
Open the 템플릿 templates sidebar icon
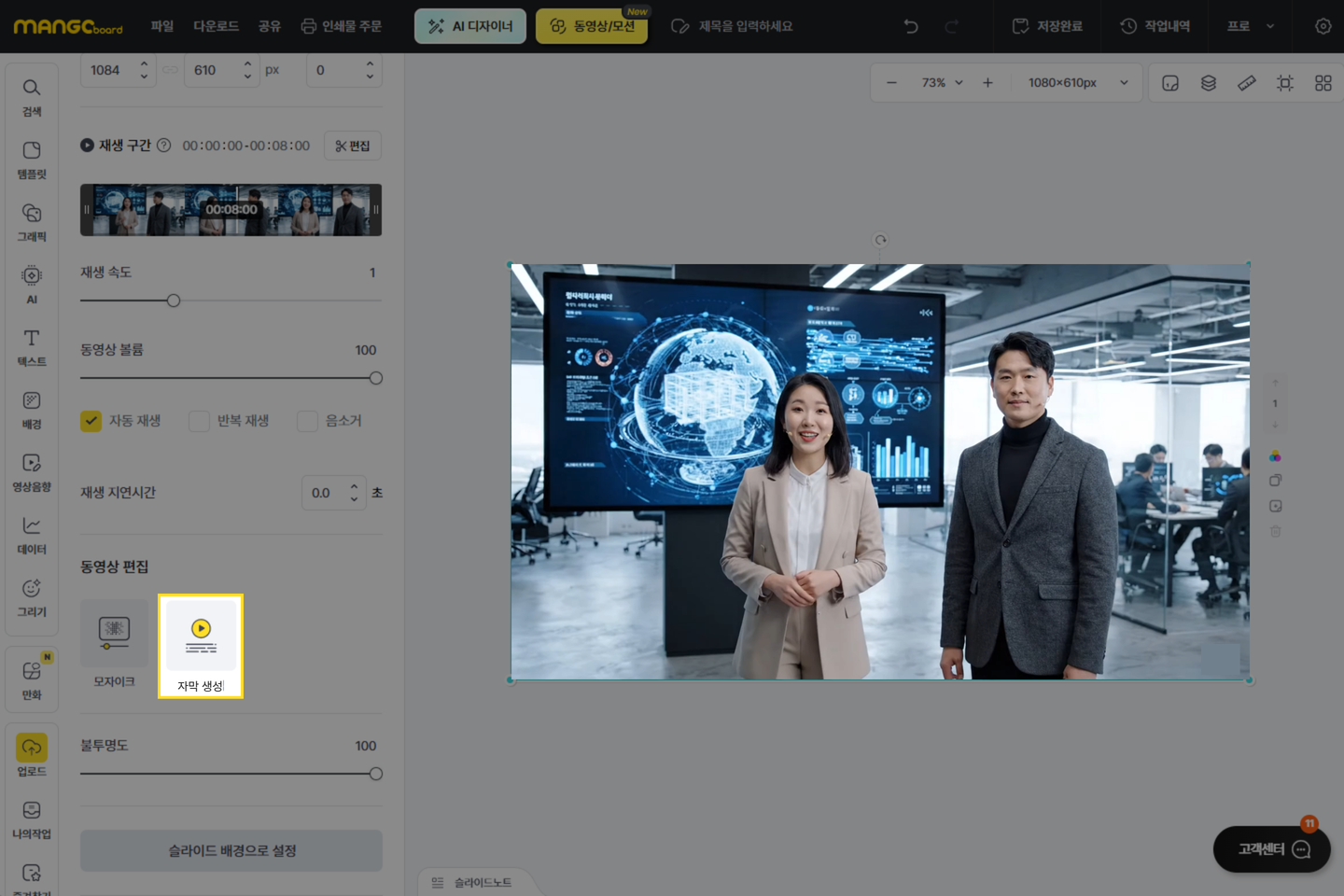(32, 160)
